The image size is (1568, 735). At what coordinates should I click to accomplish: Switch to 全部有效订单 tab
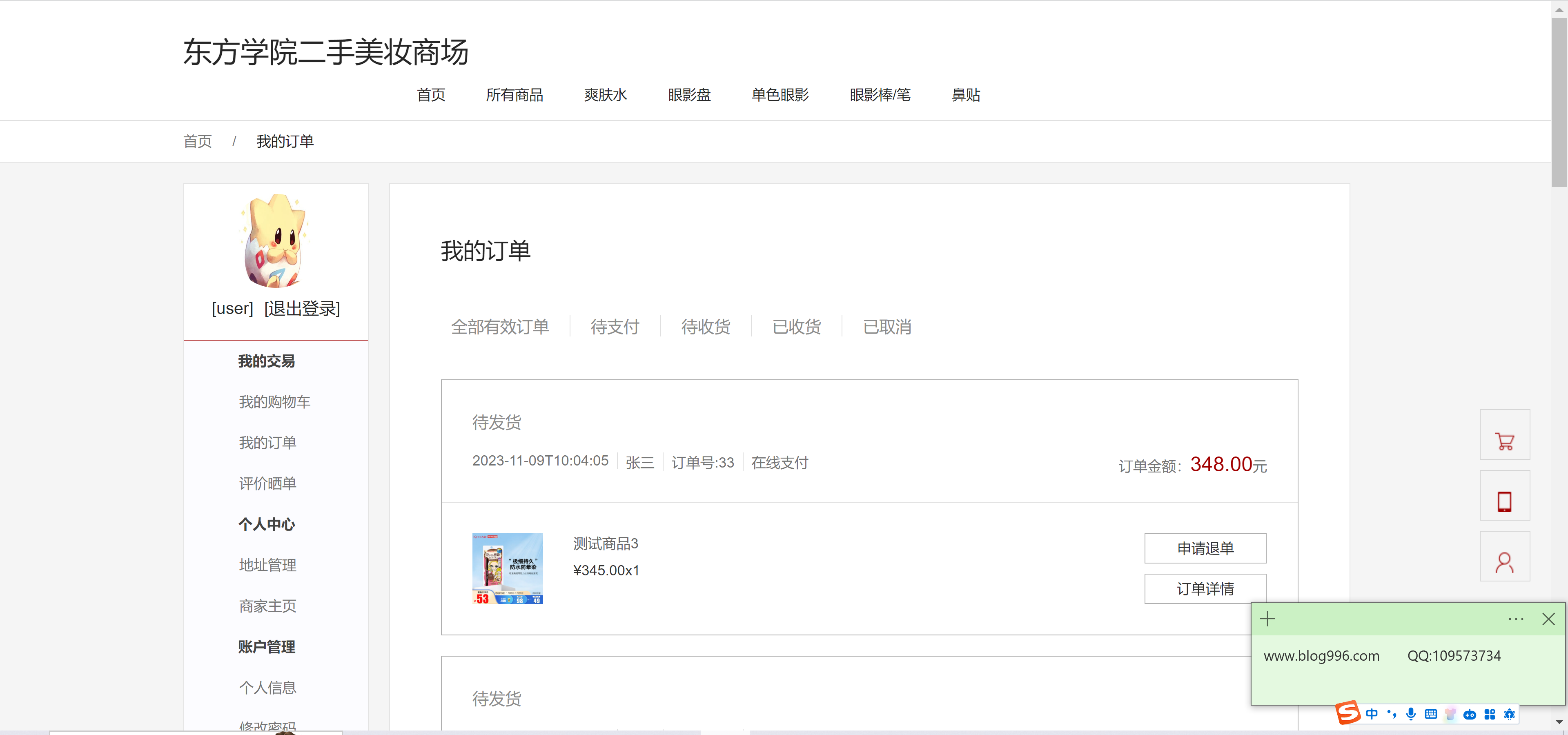pyautogui.click(x=500, y=327)
